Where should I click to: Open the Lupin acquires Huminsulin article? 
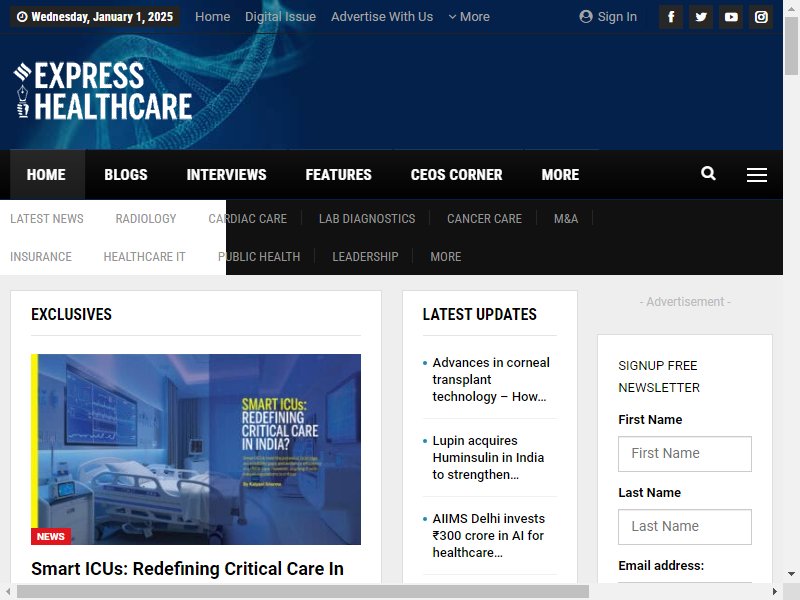[x=488, y=458]
